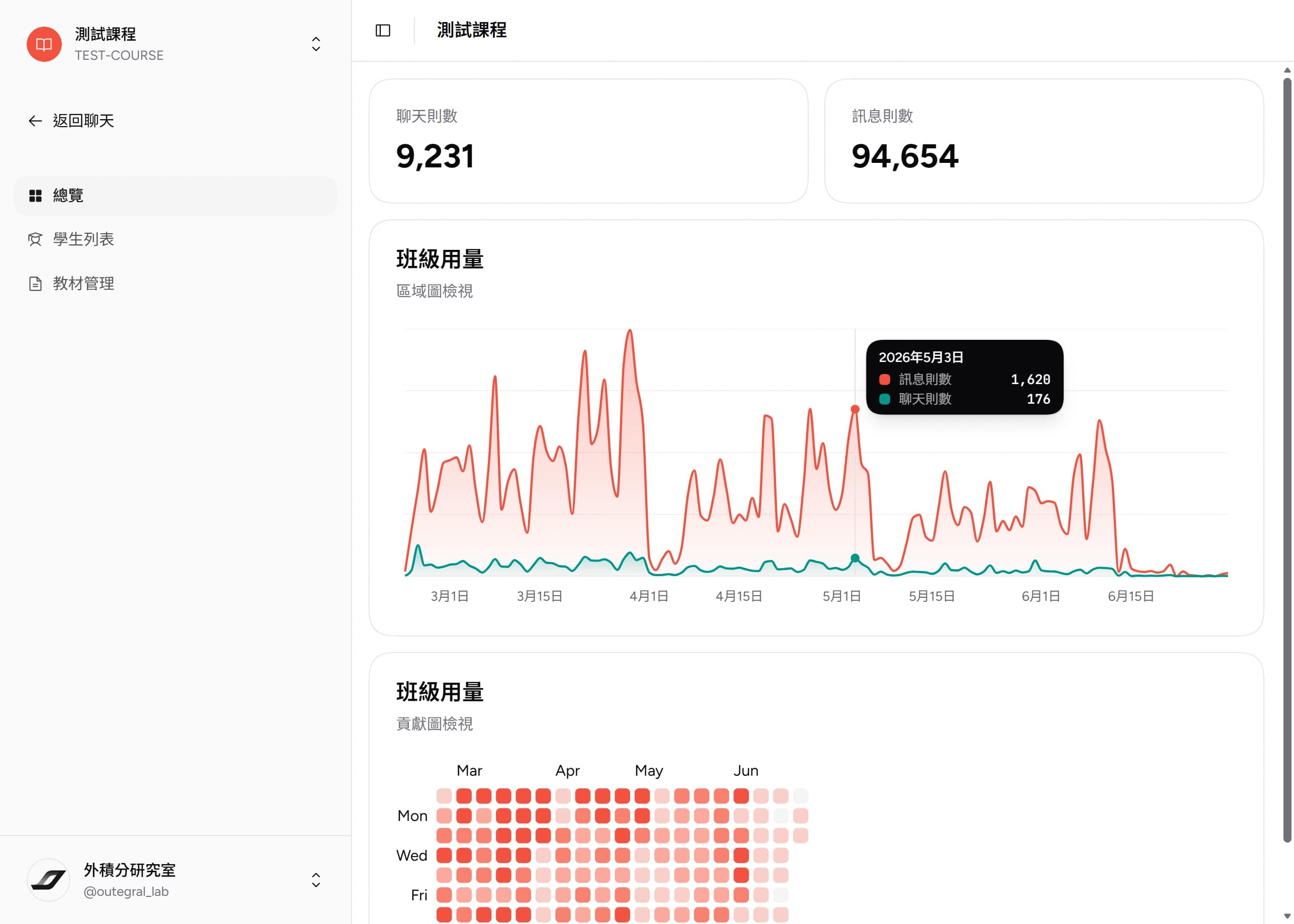1294x924 pixels.
Task: Click the 區域圖檢視 subtitle text
Action: coord(435,291)
